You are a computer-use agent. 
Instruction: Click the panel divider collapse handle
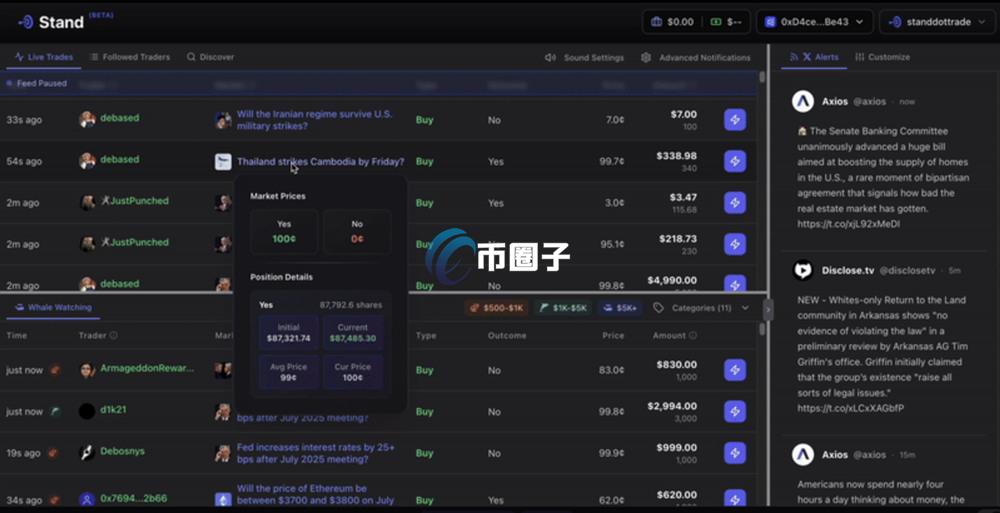(x=768, y=309)
